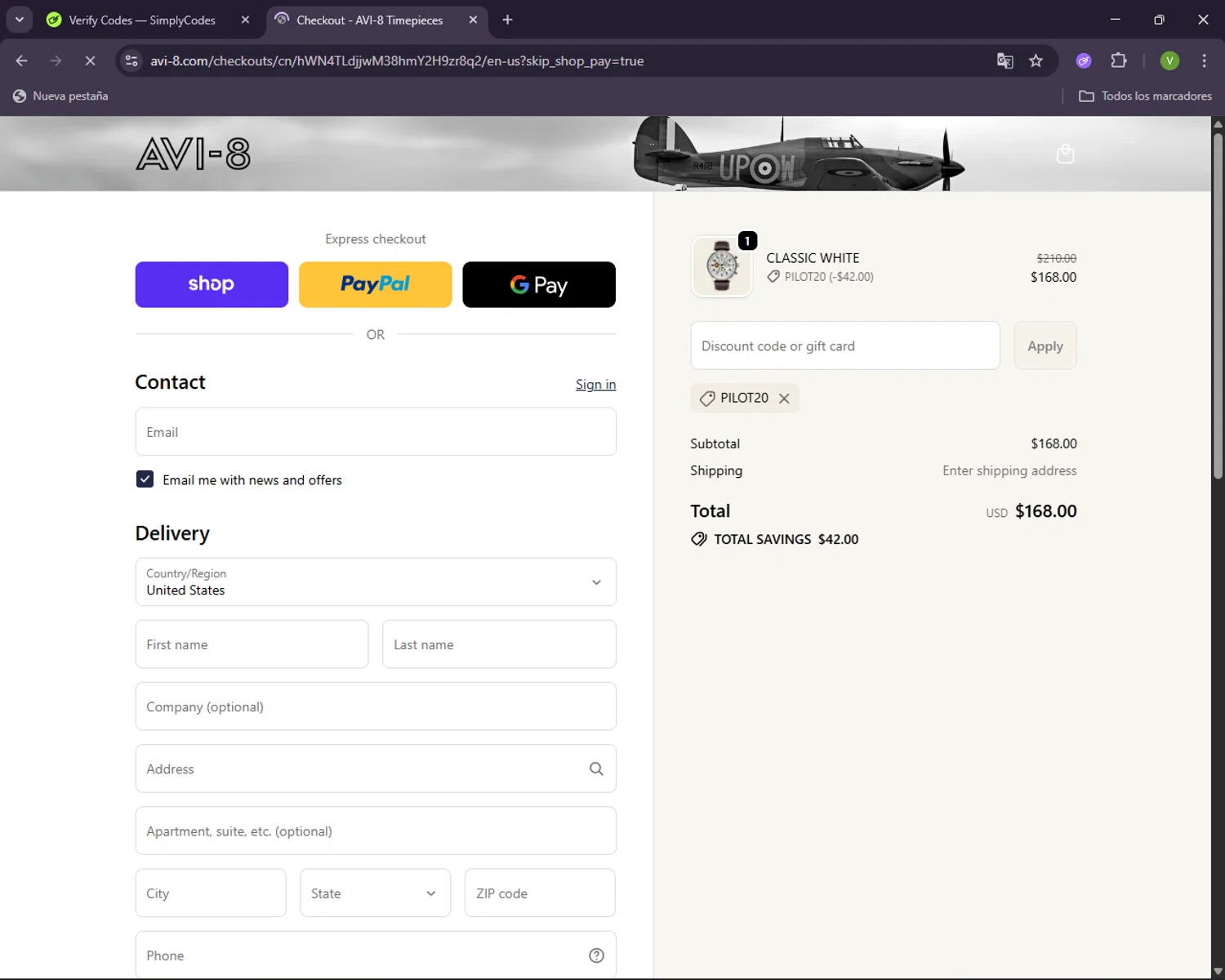Click the page vertical scrollbar
Screen dimensions: 1225x980
pos(1218,306)
